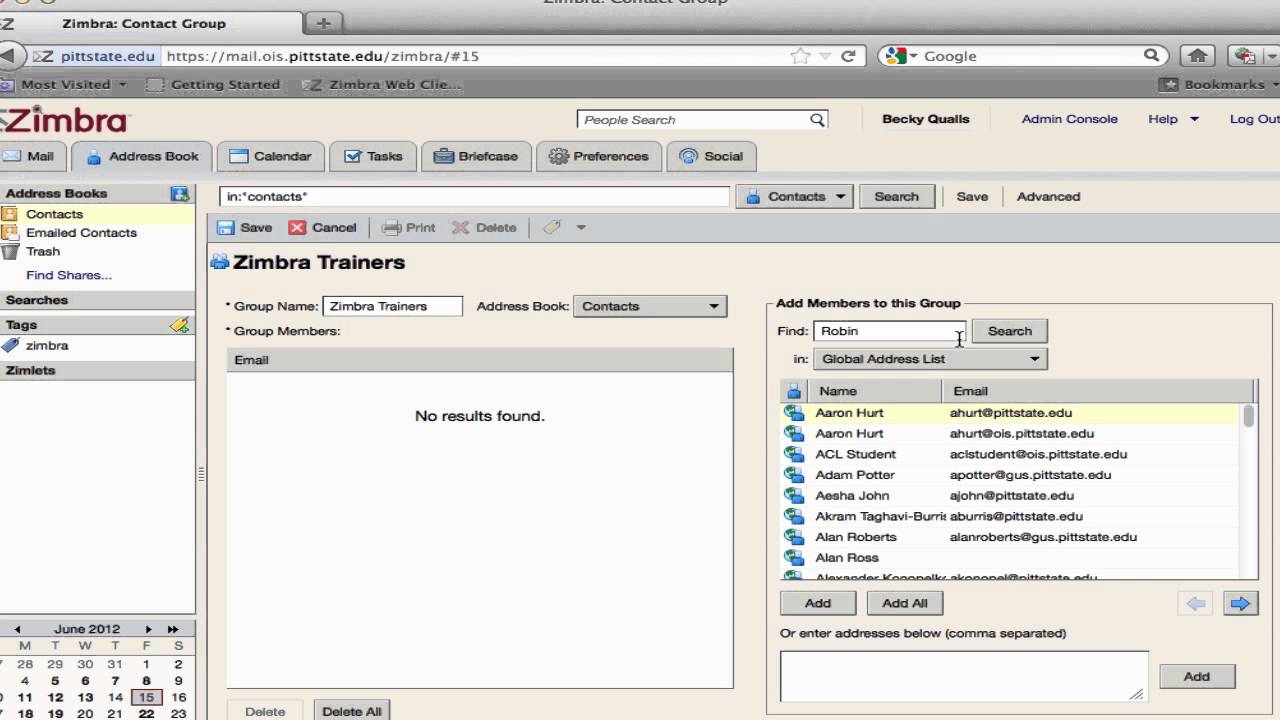The height and width of the screenshot is (720, 1280).
Task: Select Alan Roberts in results
Action: click(1010, 537)
